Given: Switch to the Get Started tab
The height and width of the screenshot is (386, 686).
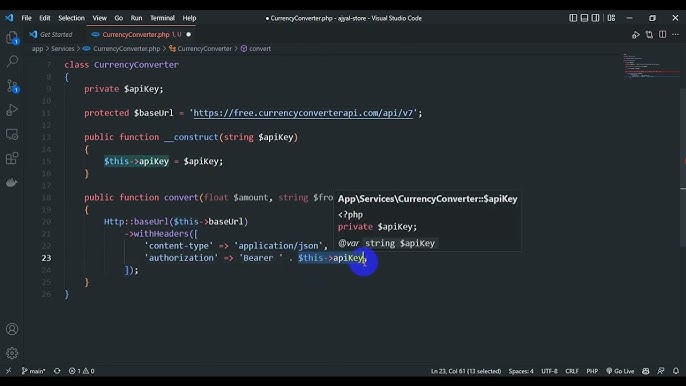Looking at the screenshot, I should 51,34.
